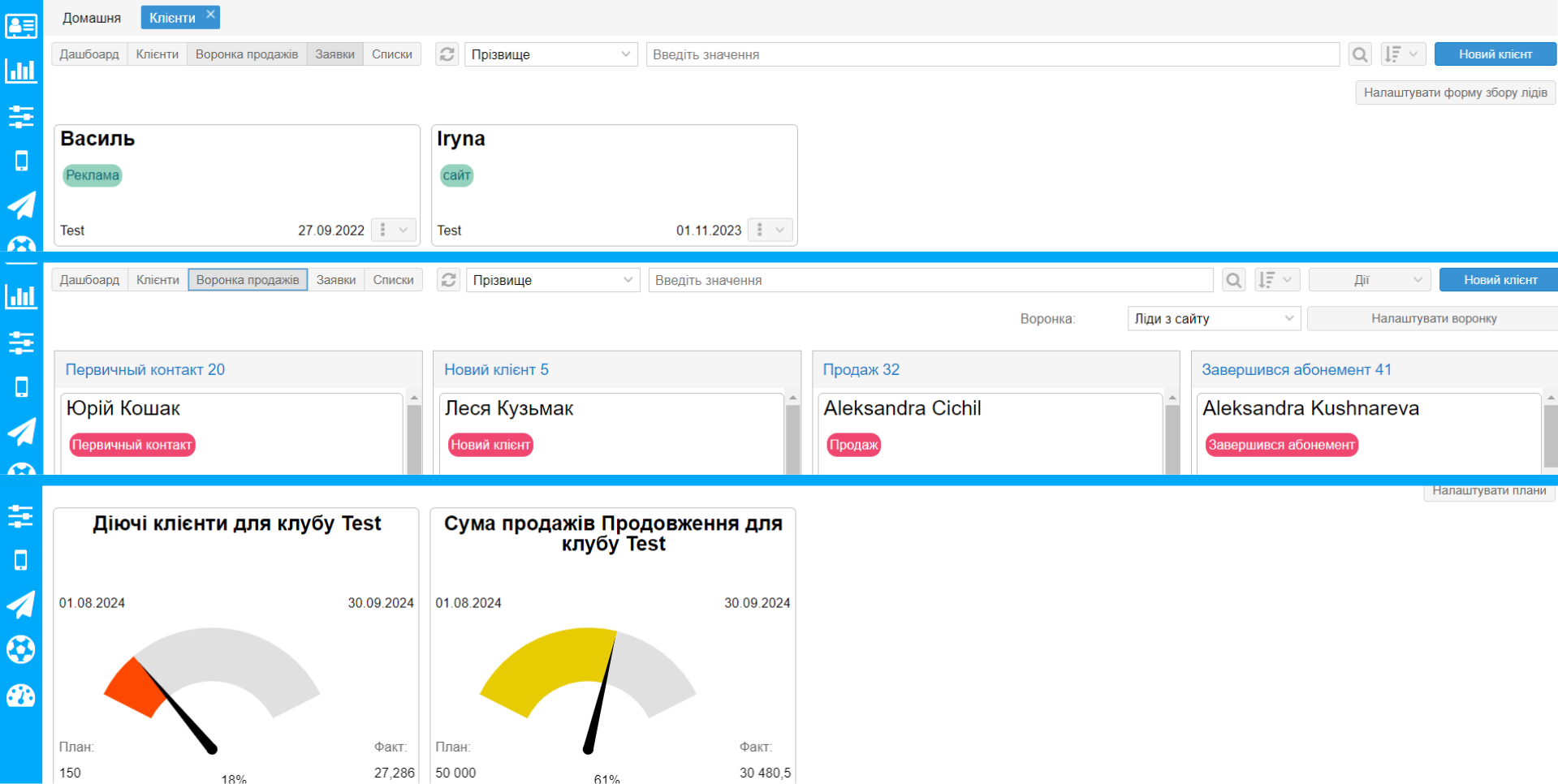Click the date 01.11.2023 on Iryna card
1558x784 pixels.
[x=709, y=230]
